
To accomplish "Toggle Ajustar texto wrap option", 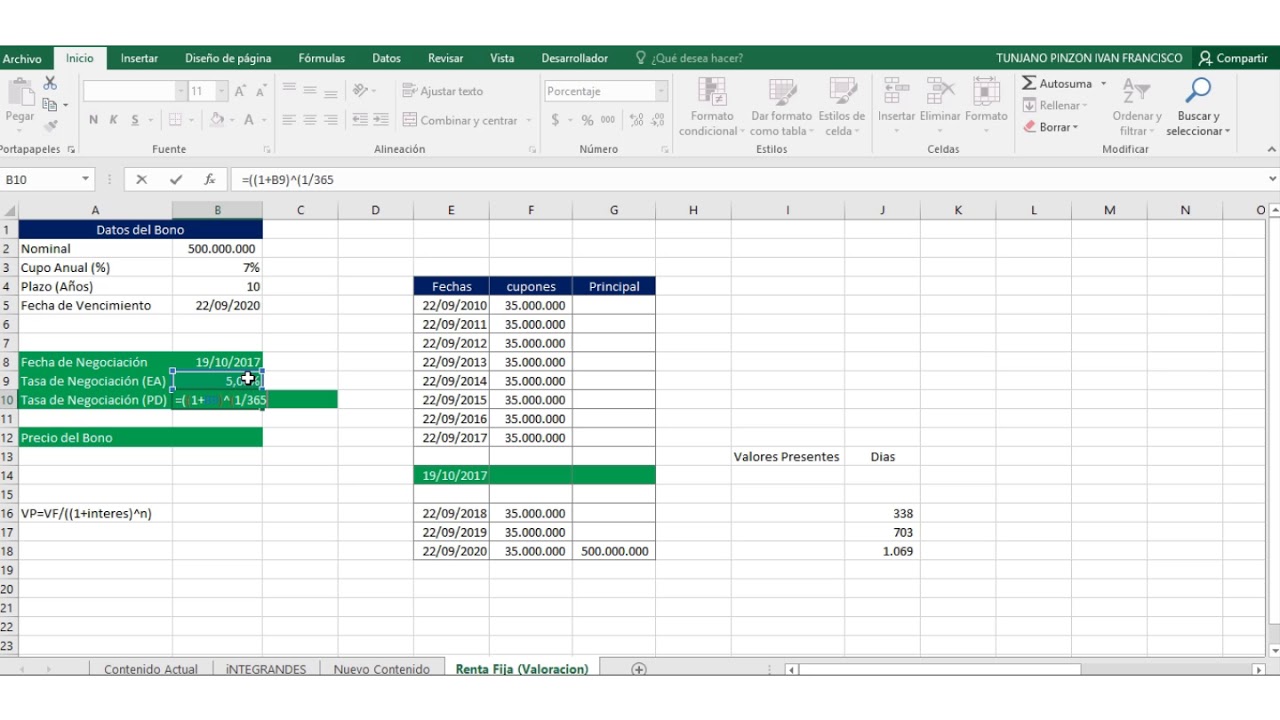I will point(443,91).
